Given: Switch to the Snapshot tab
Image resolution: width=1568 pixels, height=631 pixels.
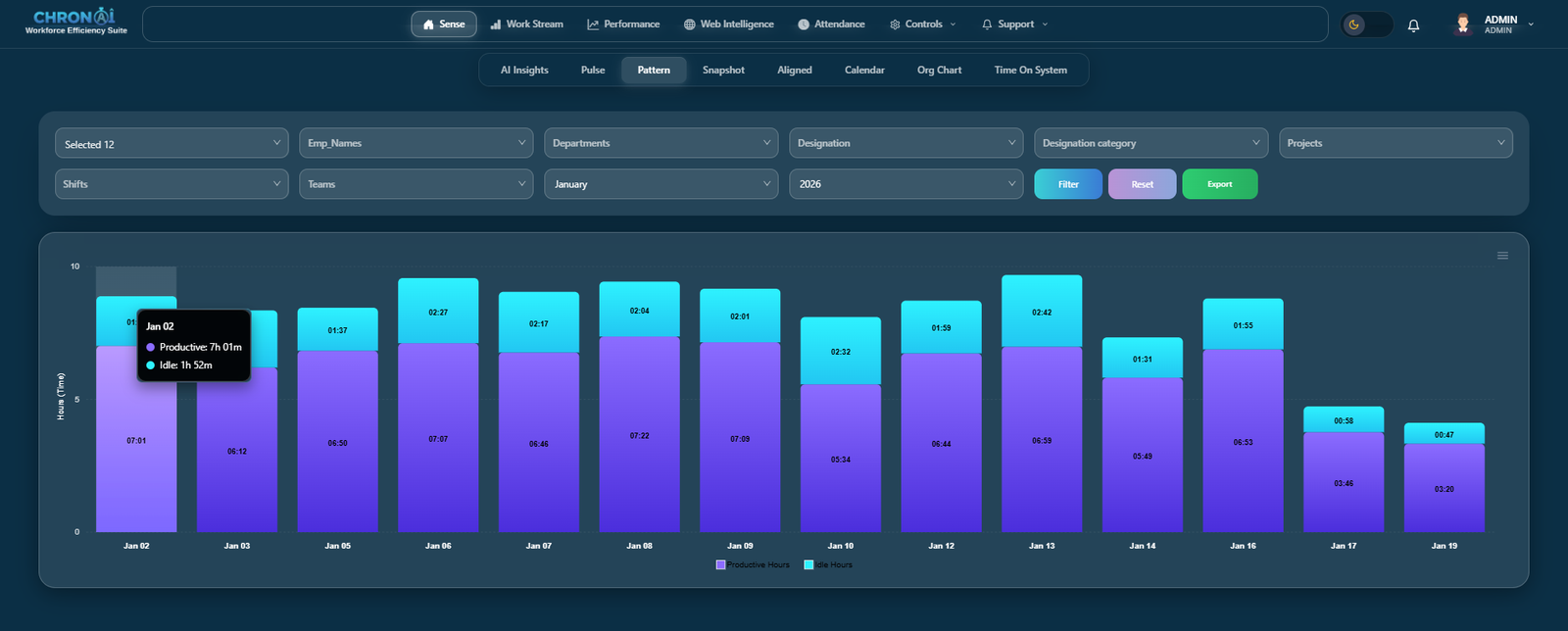Looking at the screenshot, I should click(723, 71).
